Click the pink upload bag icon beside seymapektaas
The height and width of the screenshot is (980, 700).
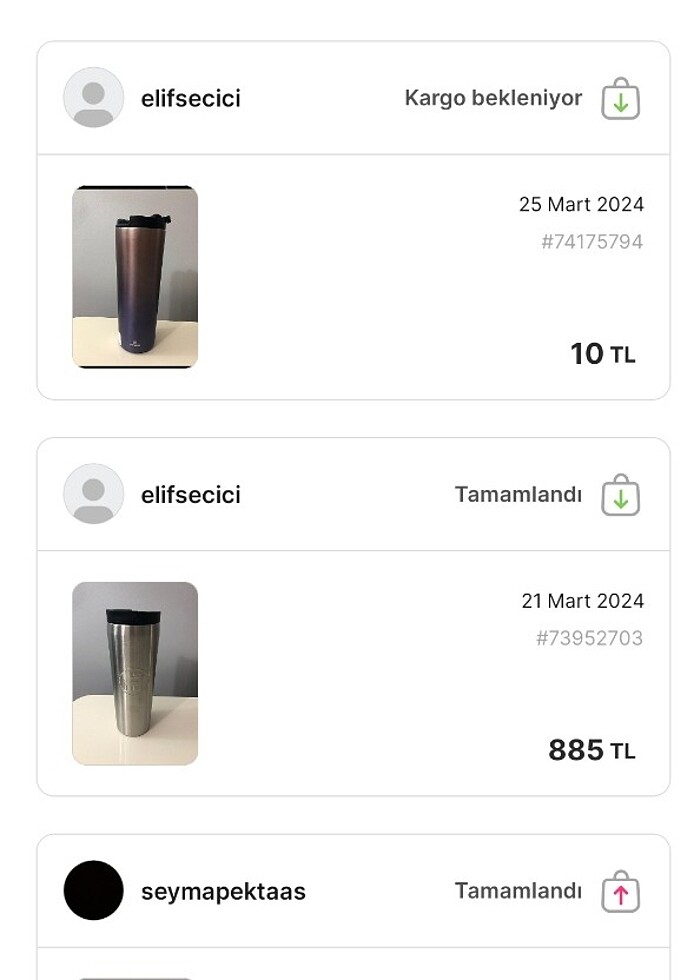click(x=620, y=892)
